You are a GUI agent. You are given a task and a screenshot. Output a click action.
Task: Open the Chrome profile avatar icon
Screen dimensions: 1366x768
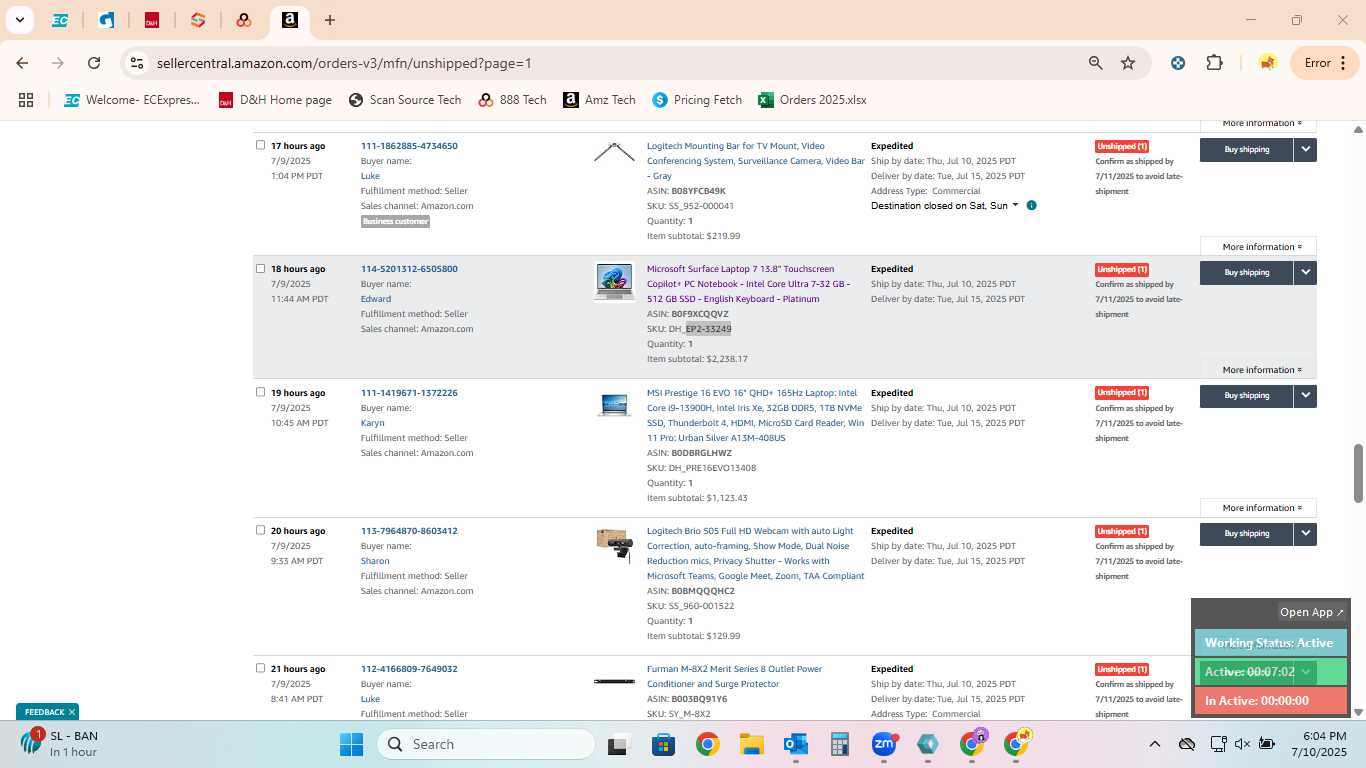point(1267,63)
